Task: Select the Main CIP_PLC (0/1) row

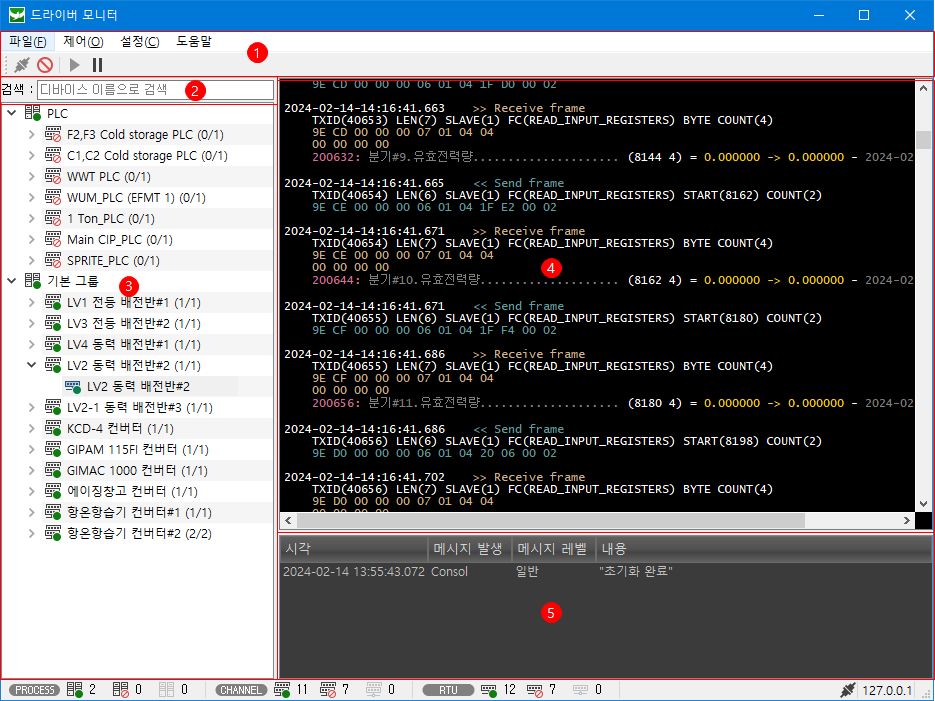Action: 120,240
